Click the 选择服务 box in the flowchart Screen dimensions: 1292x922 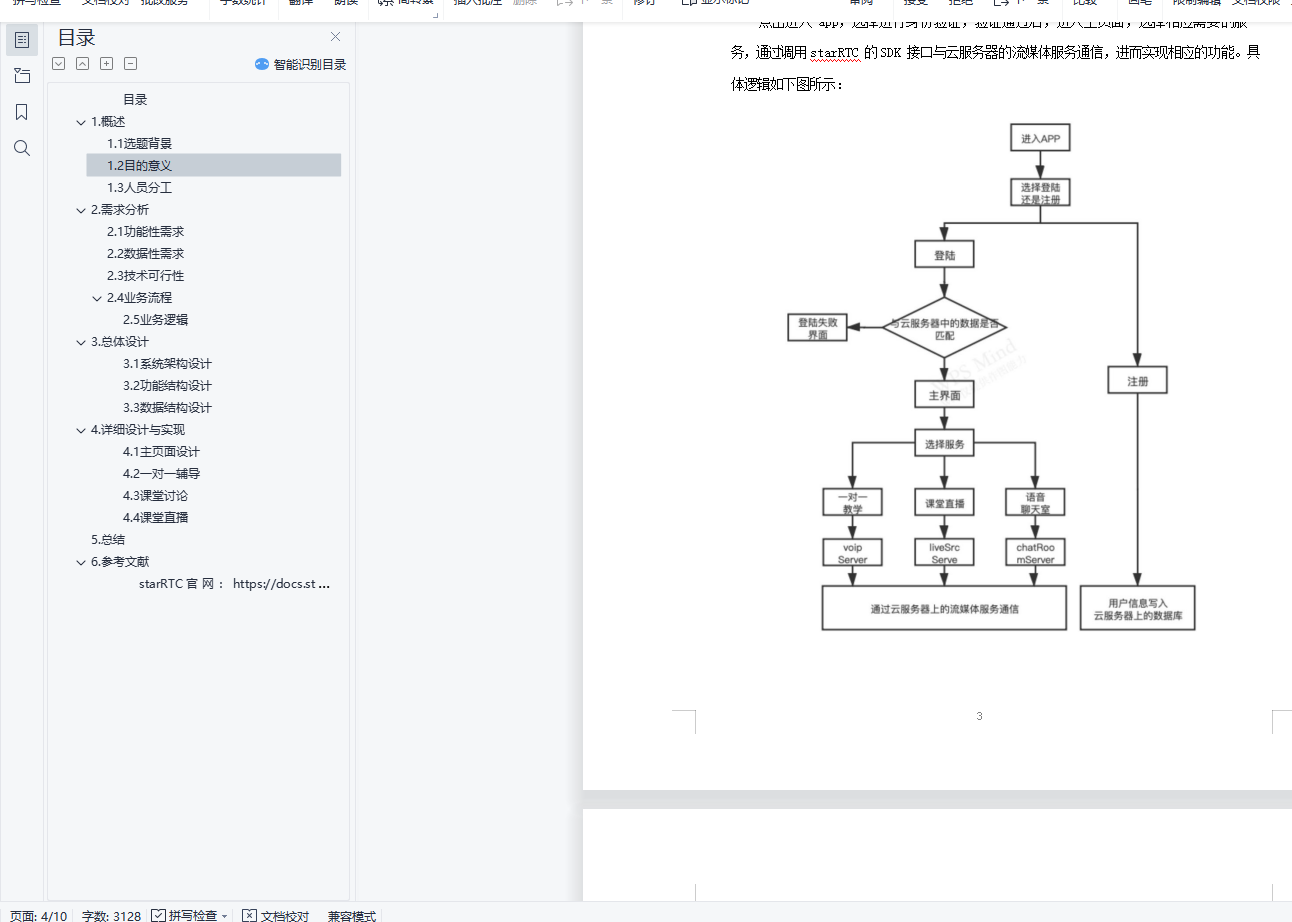pos(945,444)
